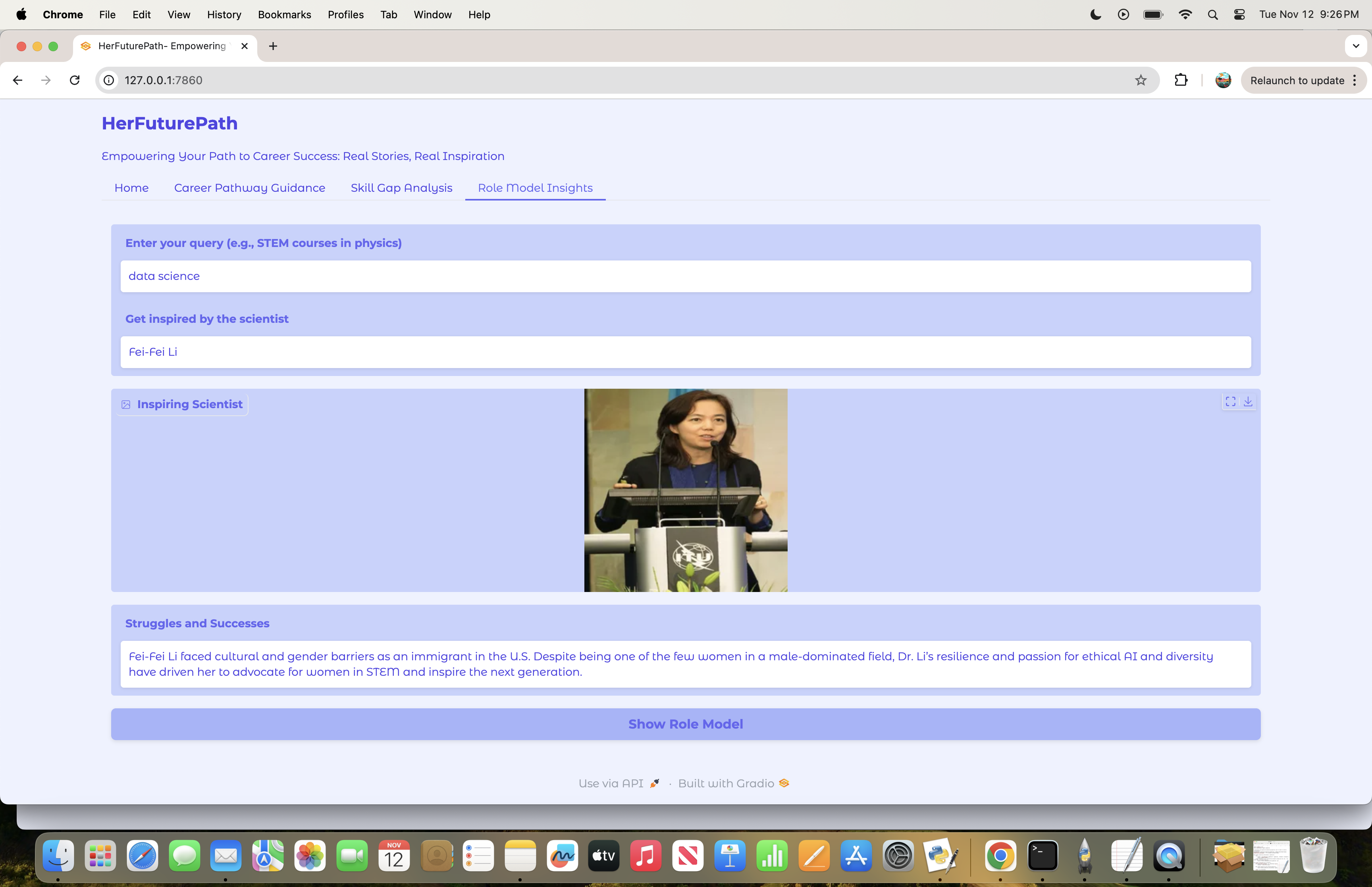Go back to the previous page
This screenshot has width=1372, height=887.
tap(18, 80)
